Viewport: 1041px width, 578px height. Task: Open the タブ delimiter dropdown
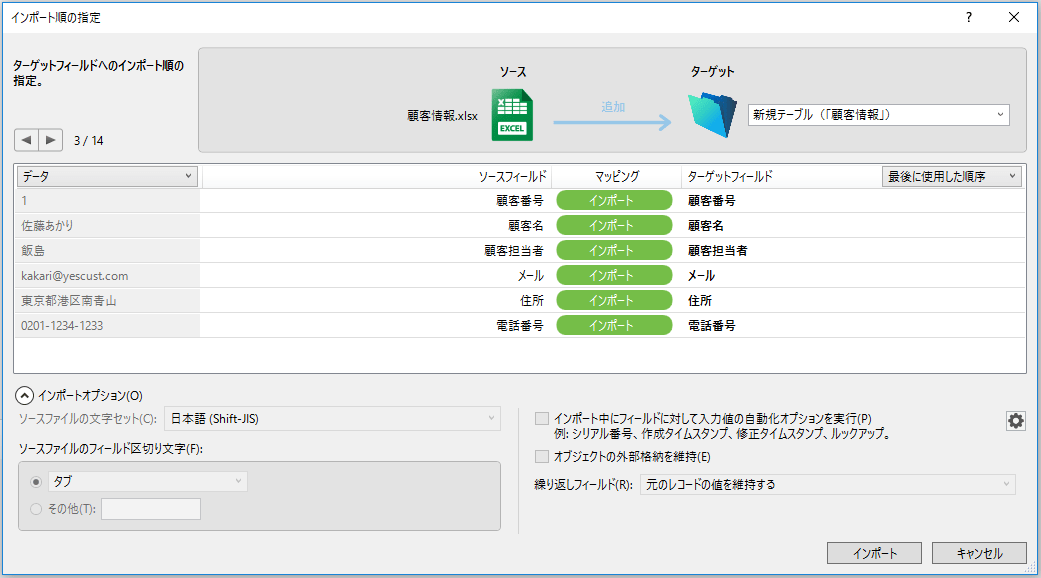pyautogui.click(x=147, y=482)
